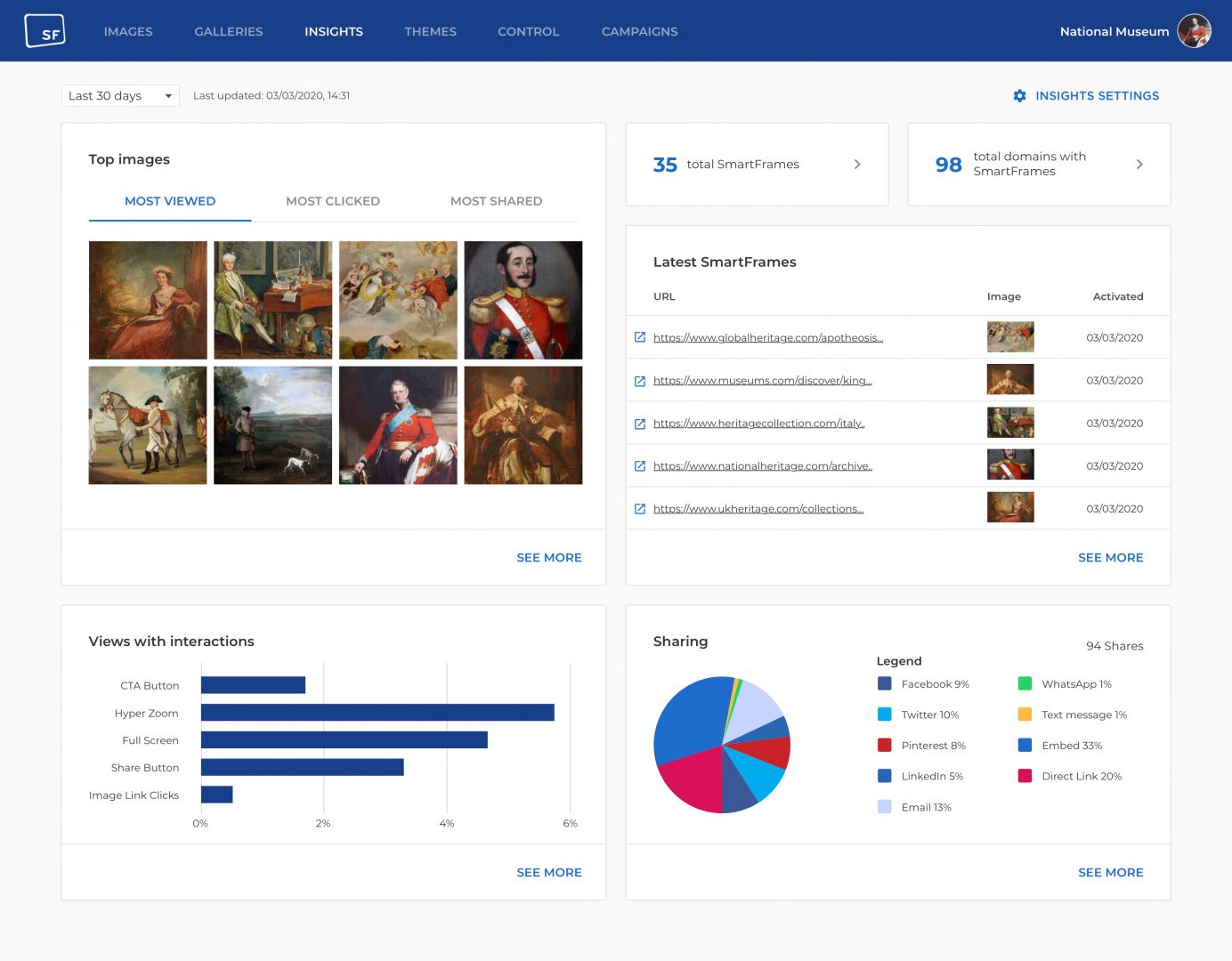Expand the Last 30 days dropdown

[120, 96]
